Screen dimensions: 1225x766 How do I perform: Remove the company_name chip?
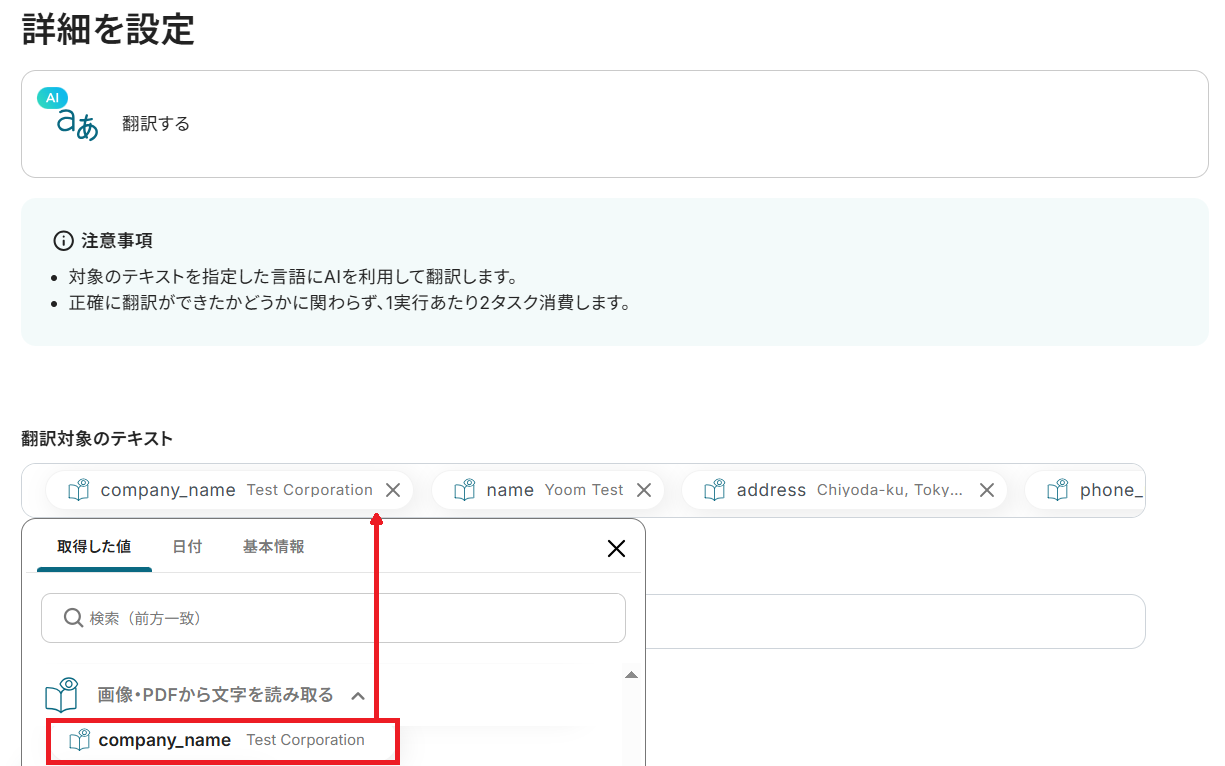point(393,490)
